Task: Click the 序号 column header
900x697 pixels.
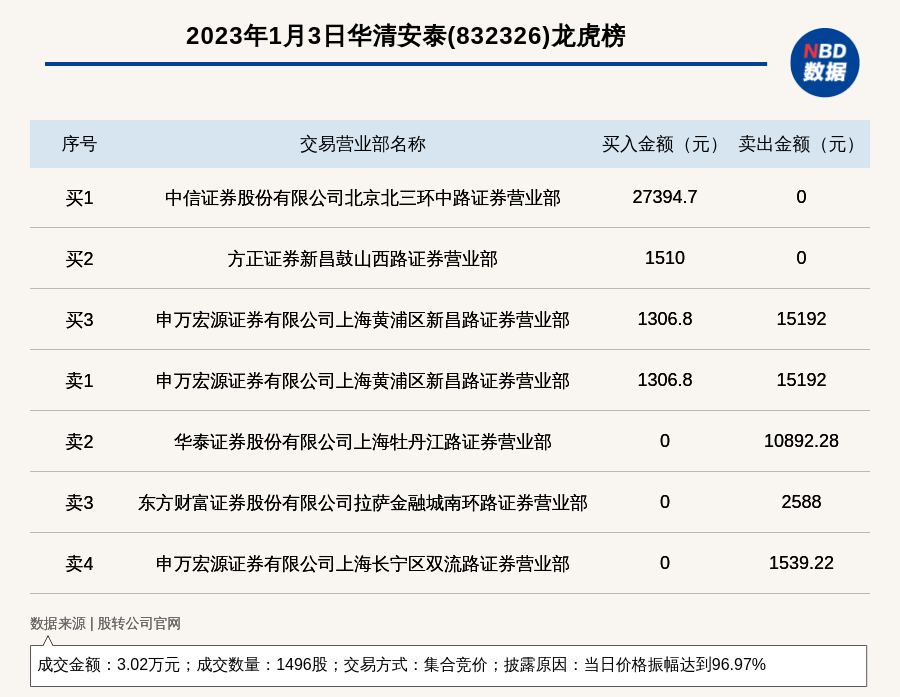Action: click(79, 144)
